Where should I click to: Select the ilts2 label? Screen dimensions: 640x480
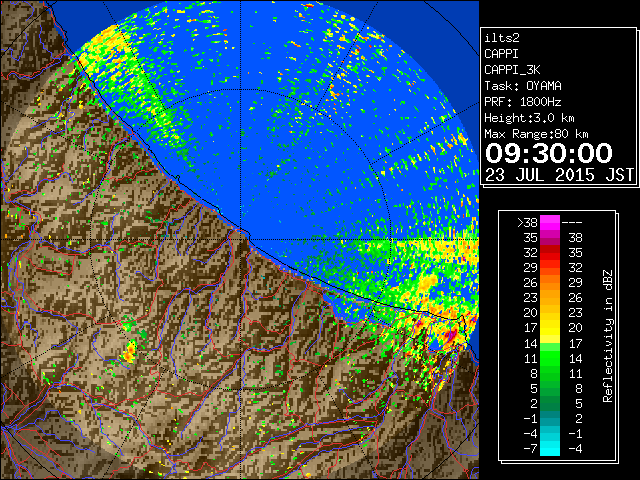pyautogui.click(x=502, y=38)
